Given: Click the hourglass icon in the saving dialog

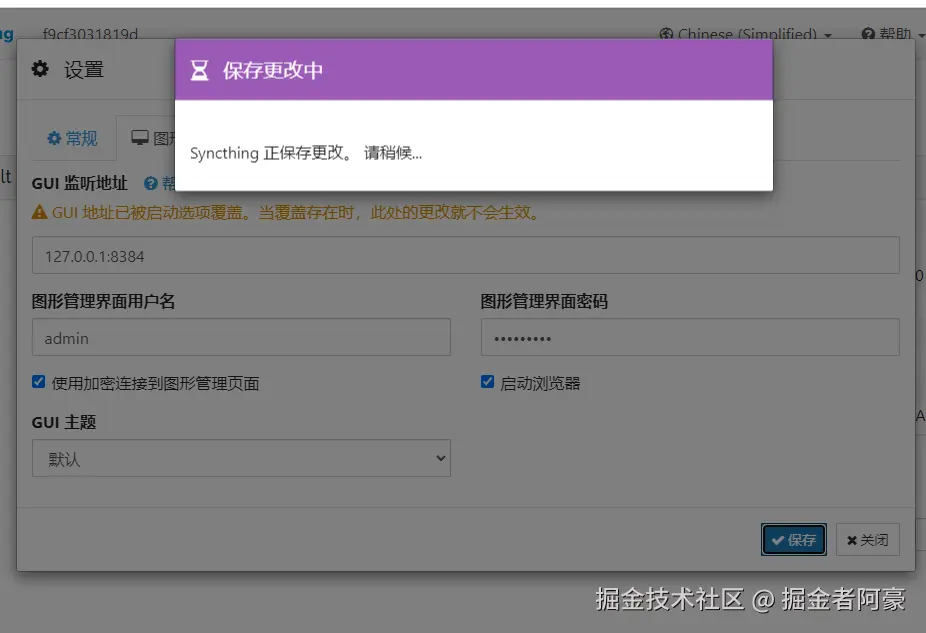Looking at the screenshot, I should click(200, 70).
